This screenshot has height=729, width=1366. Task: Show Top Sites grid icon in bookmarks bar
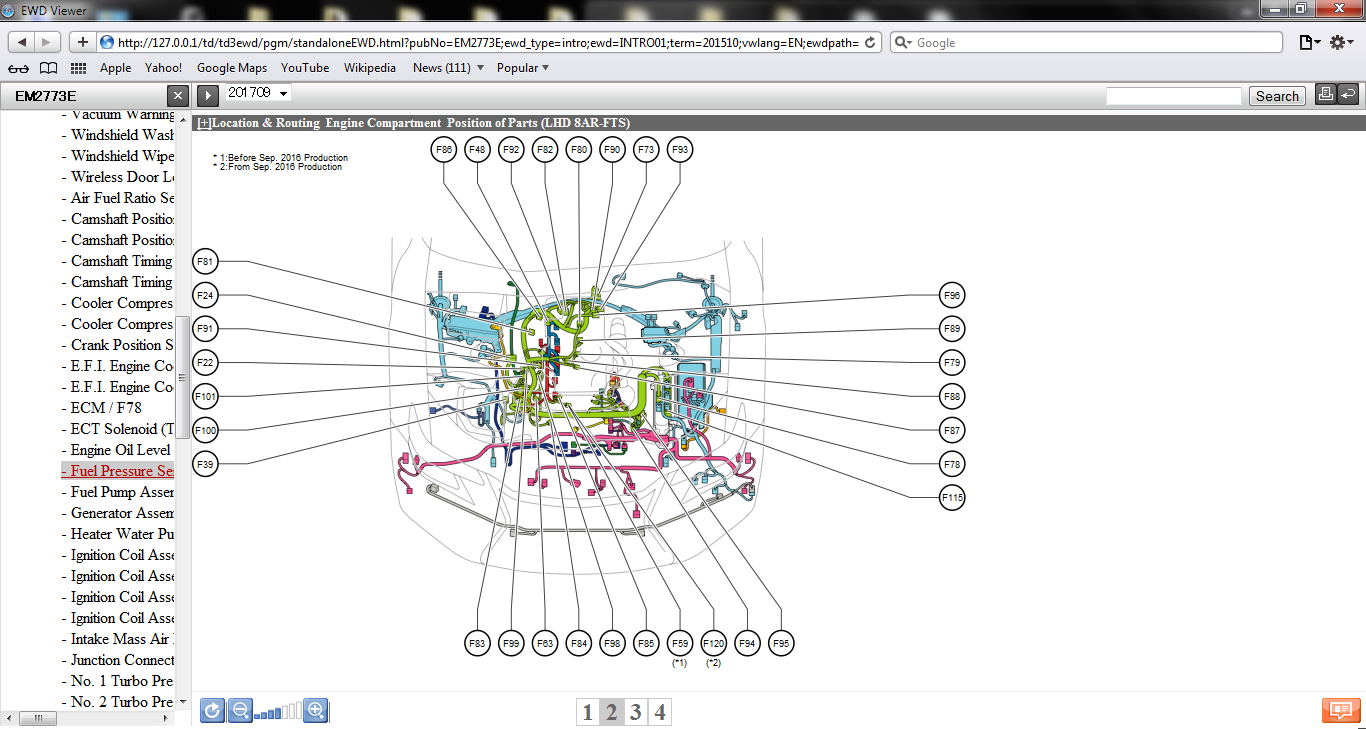pyautogui.click(x=78, y=68)
